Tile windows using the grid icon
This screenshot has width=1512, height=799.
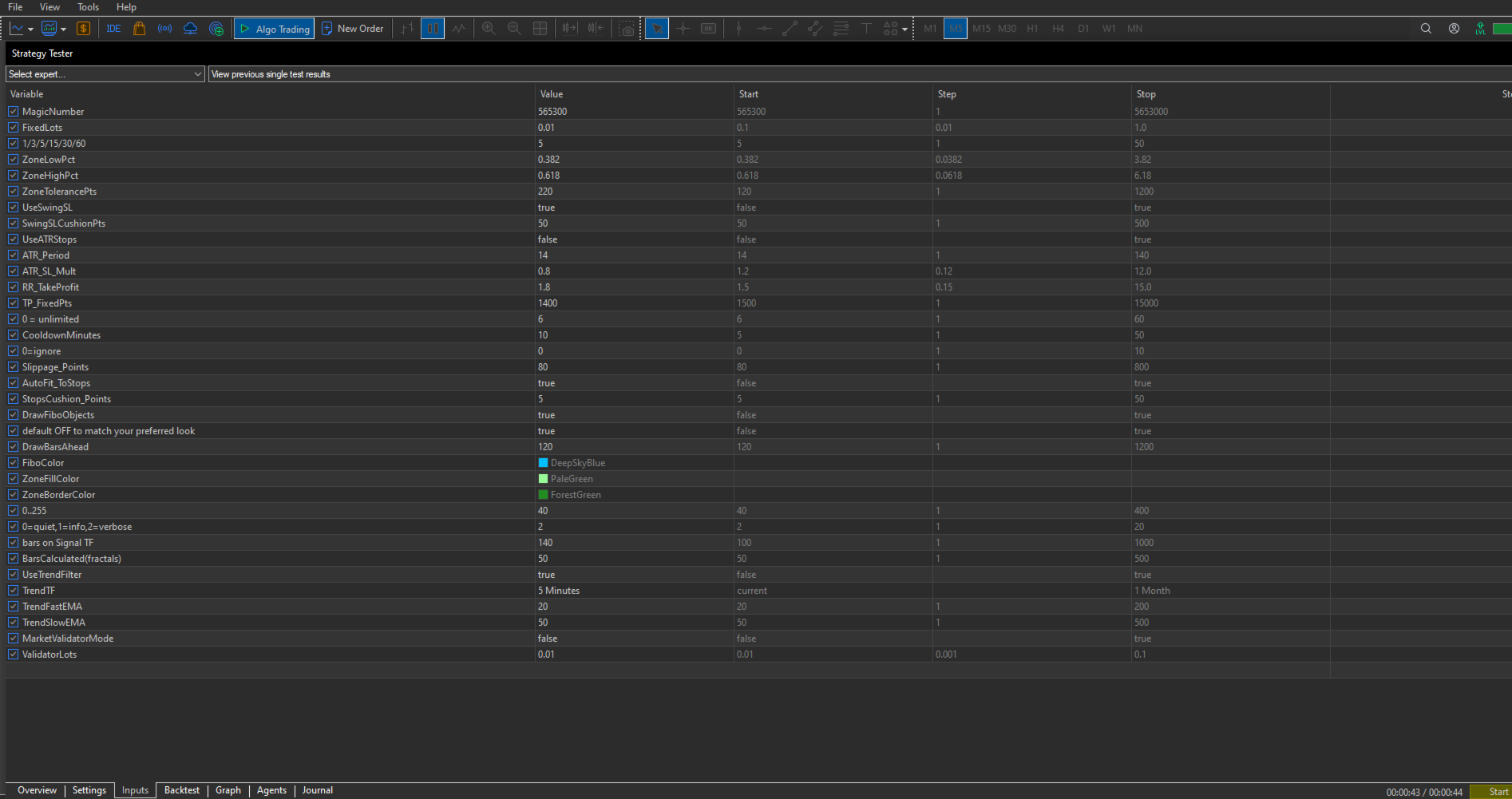click(540, 29)
